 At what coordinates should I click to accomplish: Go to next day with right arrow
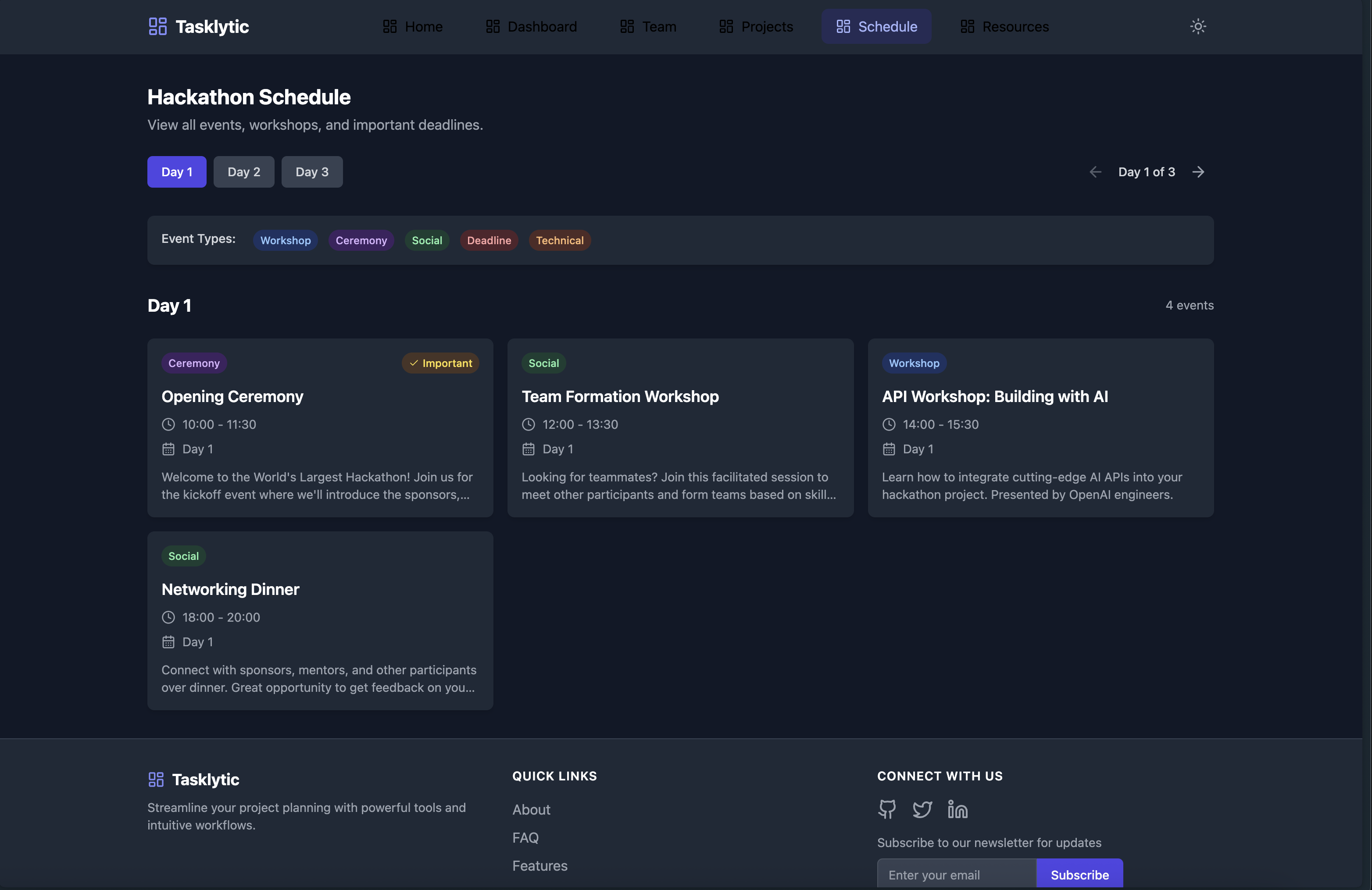point(1198,172)
